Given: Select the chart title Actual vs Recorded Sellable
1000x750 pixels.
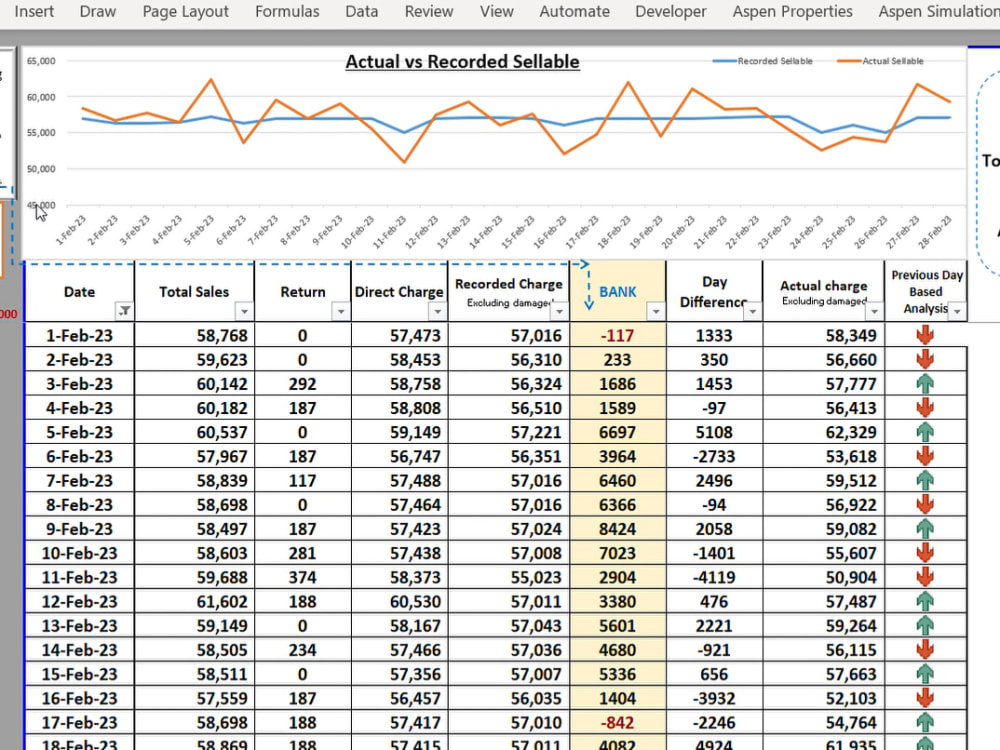Looking at the screenshot, I should 462,61.
